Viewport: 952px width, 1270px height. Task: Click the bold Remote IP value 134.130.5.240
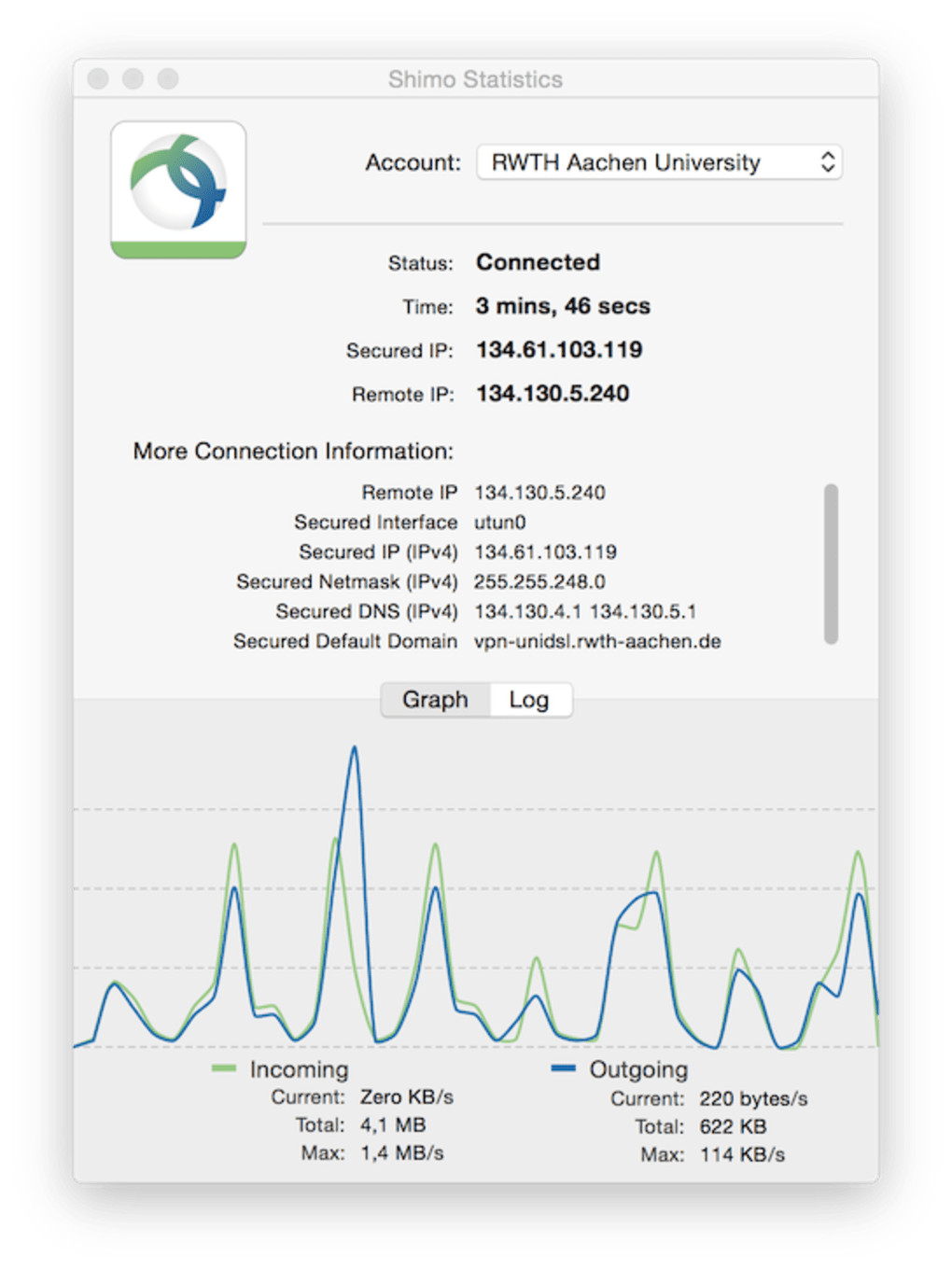coord(553,394)
